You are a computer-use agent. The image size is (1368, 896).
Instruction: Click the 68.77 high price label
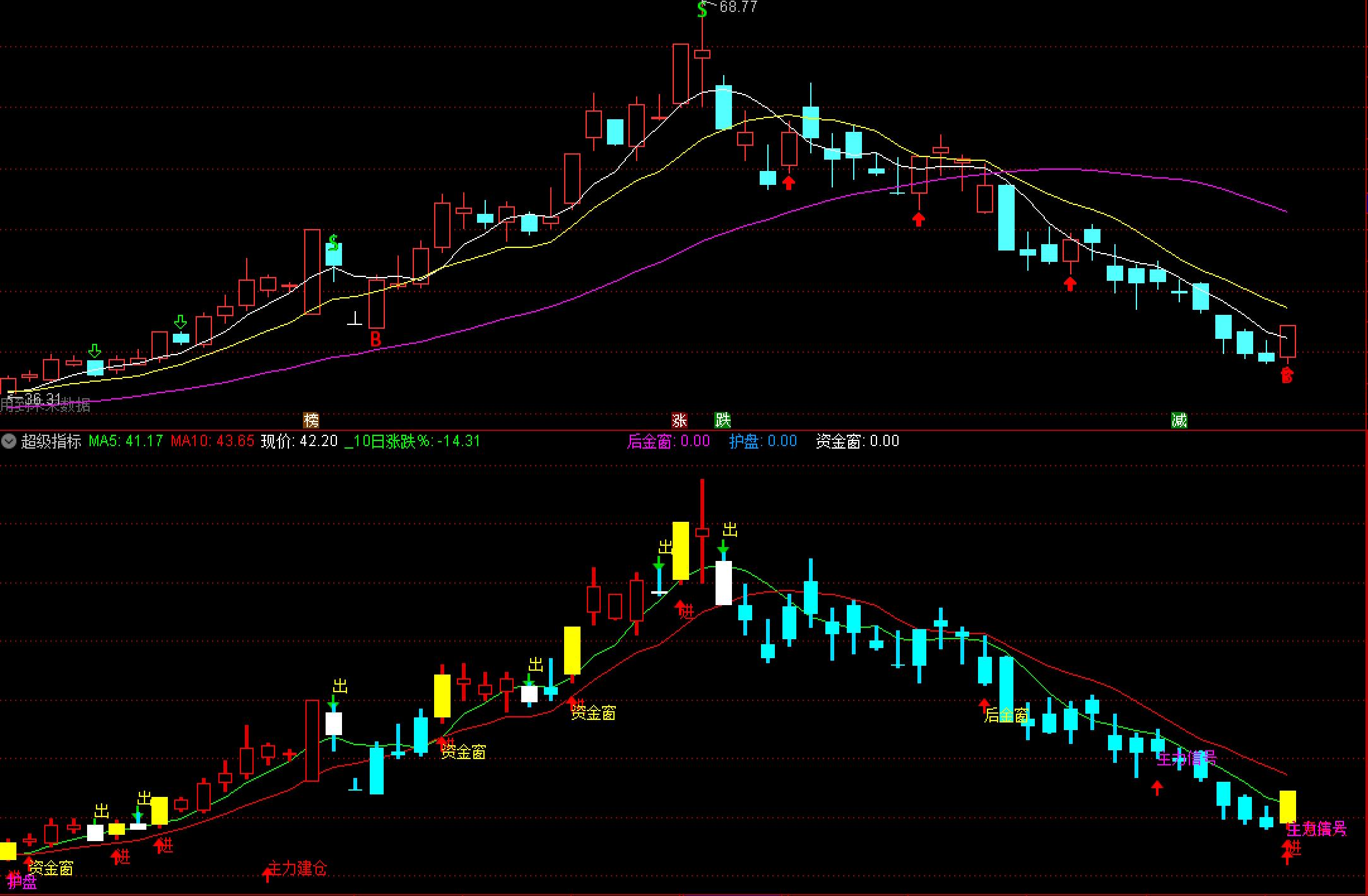point(738,8)
